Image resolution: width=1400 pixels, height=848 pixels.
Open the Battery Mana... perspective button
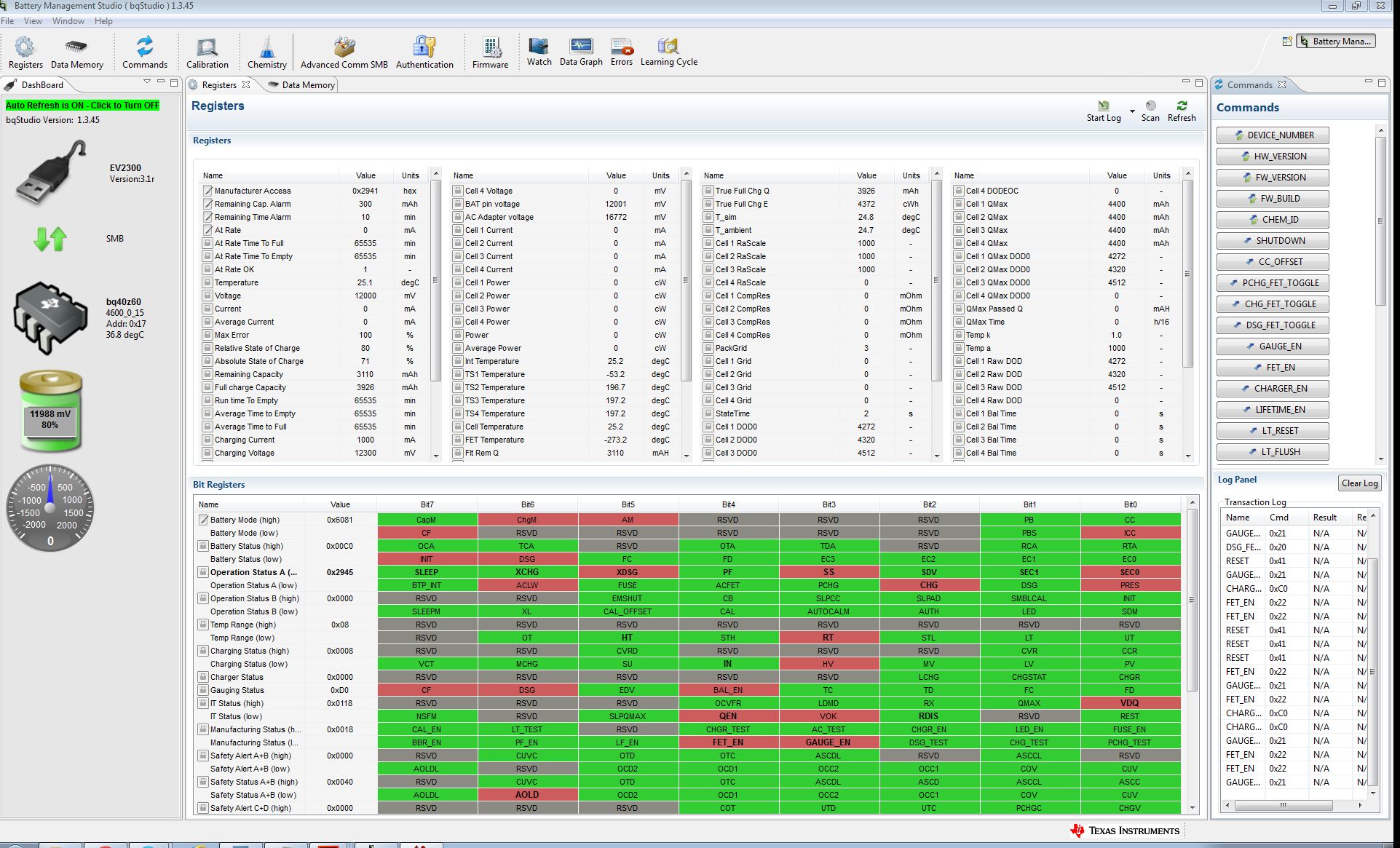coord(1337,41)
